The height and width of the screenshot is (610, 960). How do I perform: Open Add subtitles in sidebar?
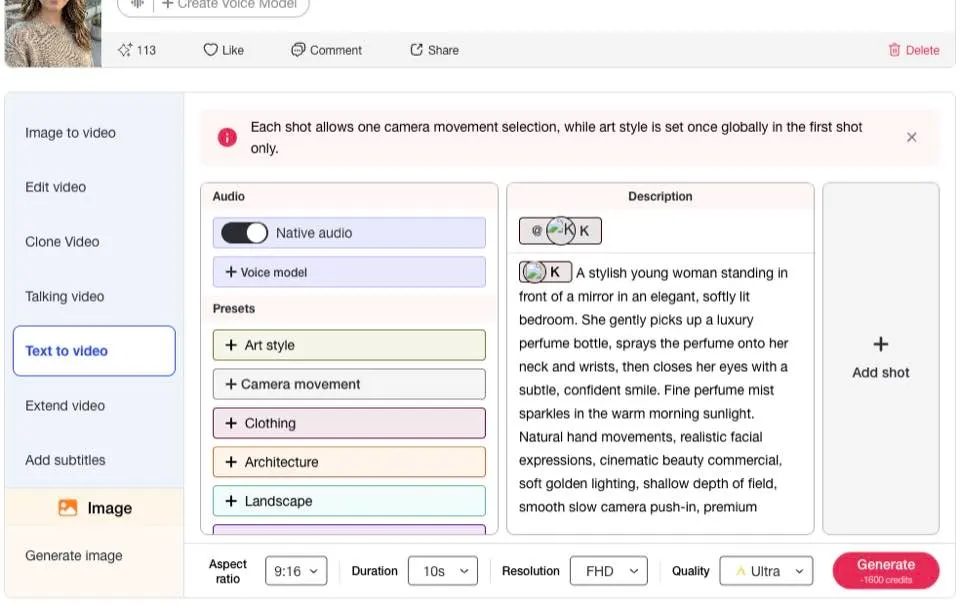coord(66,460)
